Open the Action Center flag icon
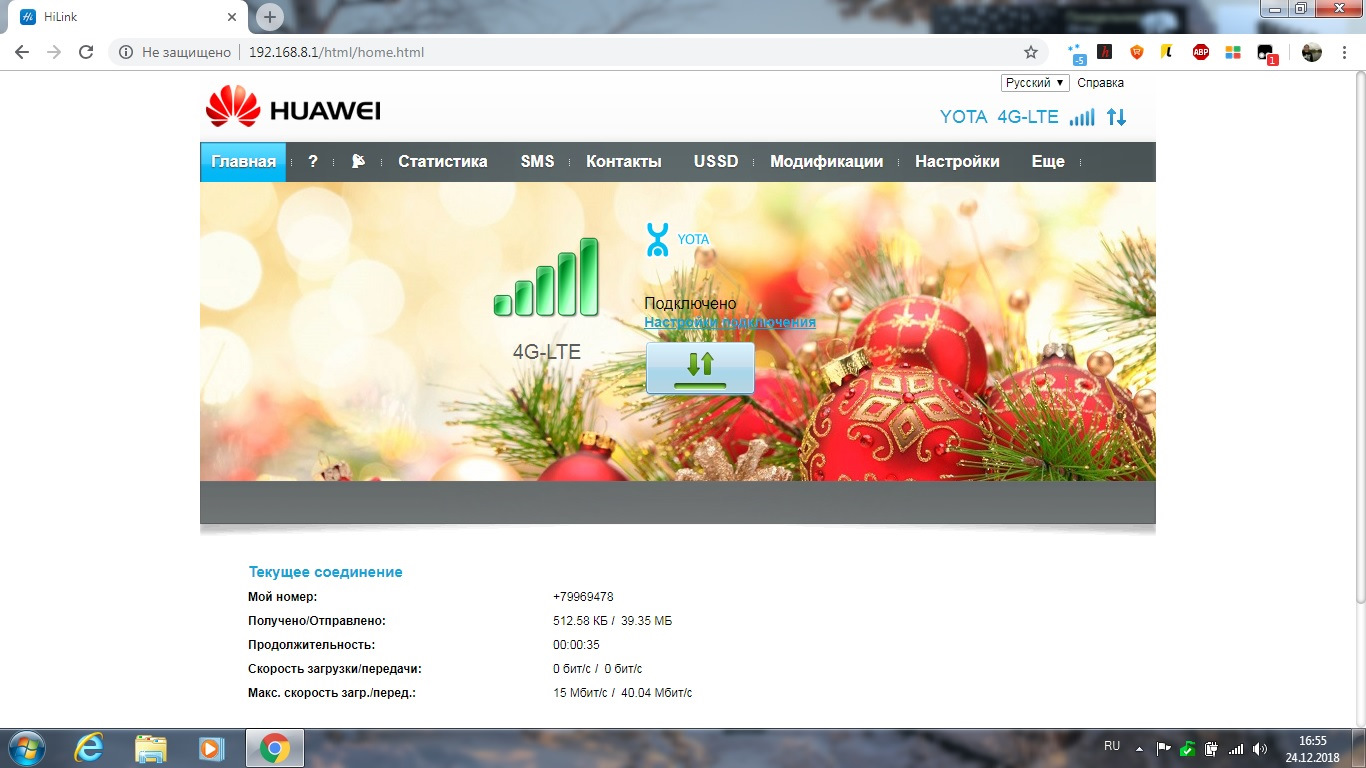This screenshot has height=768, width=1366. [1163, 748]
